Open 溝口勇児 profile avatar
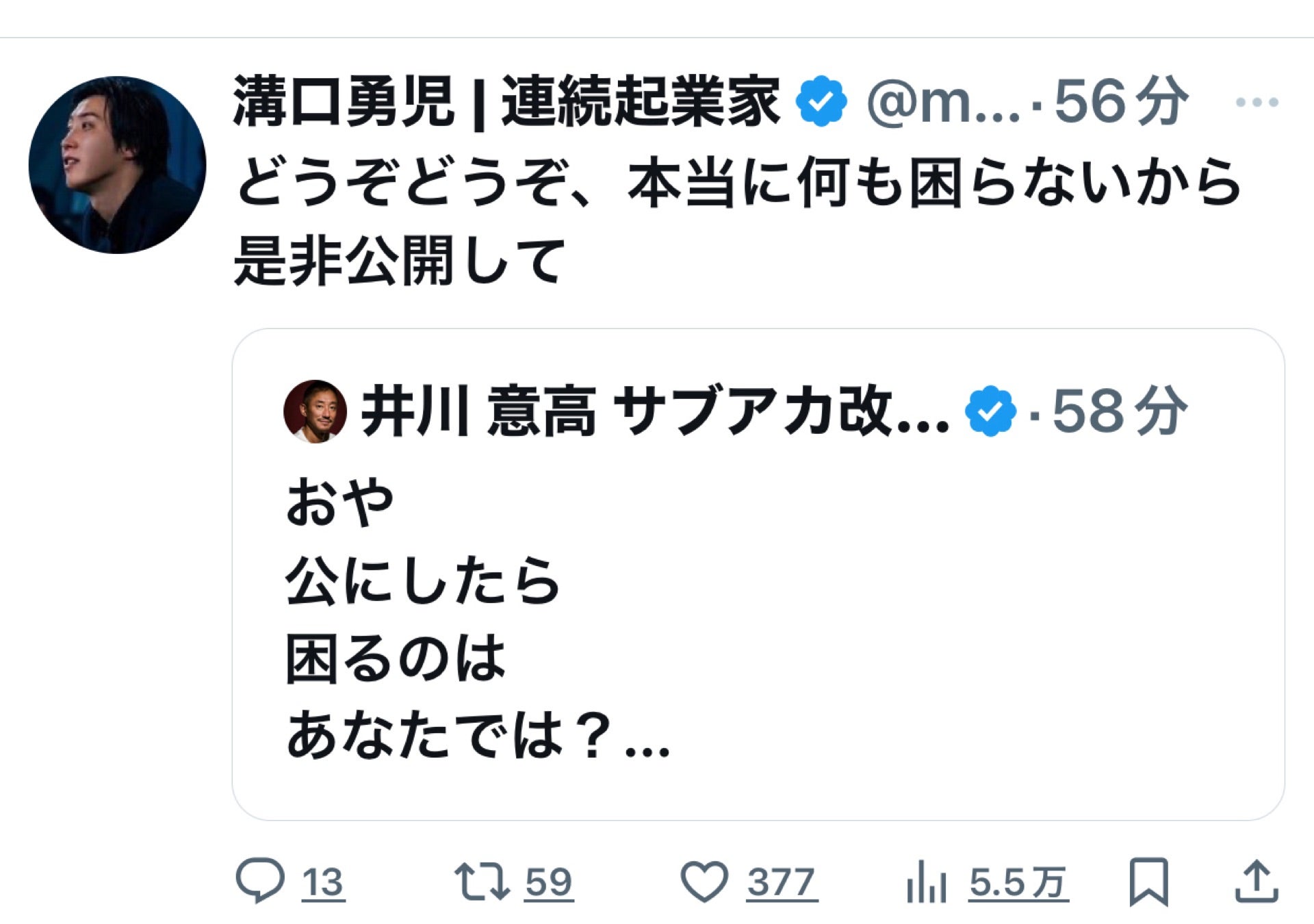 [117, 165]
